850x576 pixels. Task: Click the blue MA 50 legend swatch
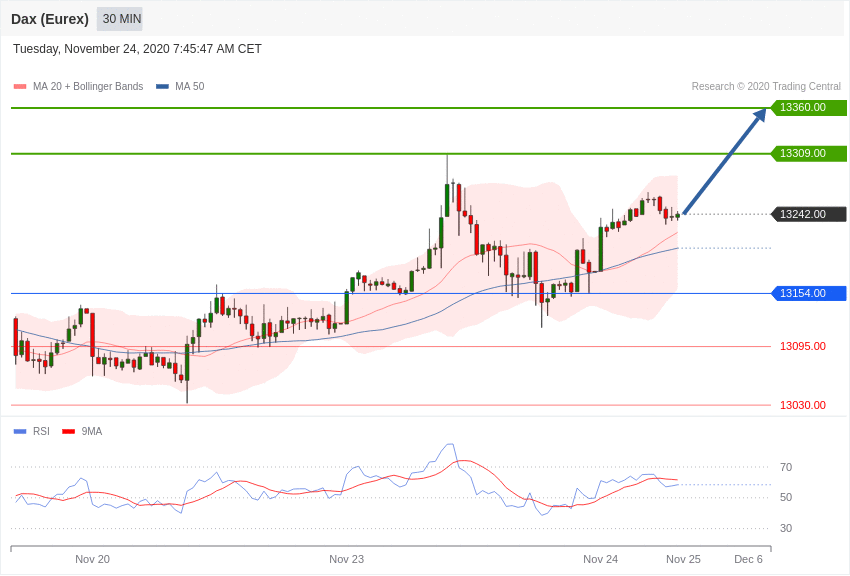coord(162,87)
